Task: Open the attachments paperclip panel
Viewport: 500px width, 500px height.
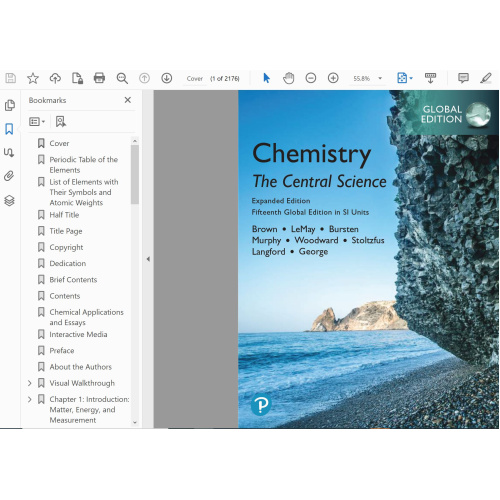Action: click(9, 176)
